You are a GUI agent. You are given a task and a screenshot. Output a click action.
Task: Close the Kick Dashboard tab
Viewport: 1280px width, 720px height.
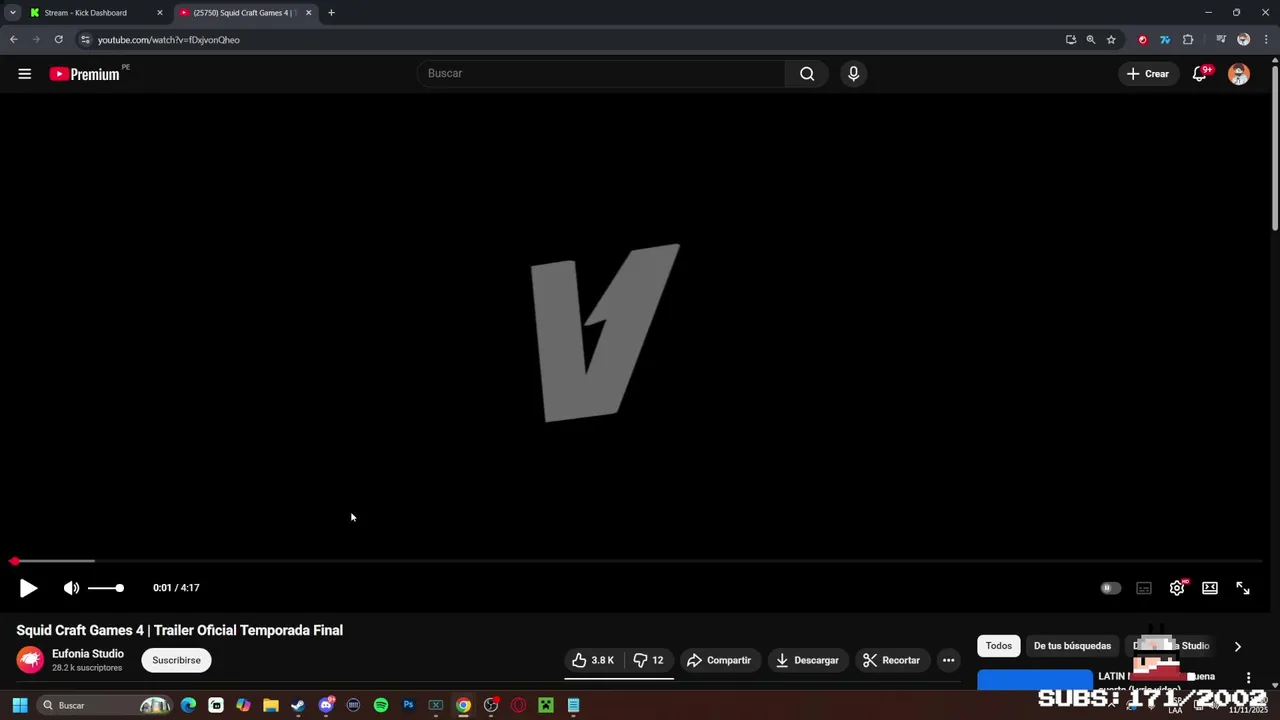(x=159, y=13)
